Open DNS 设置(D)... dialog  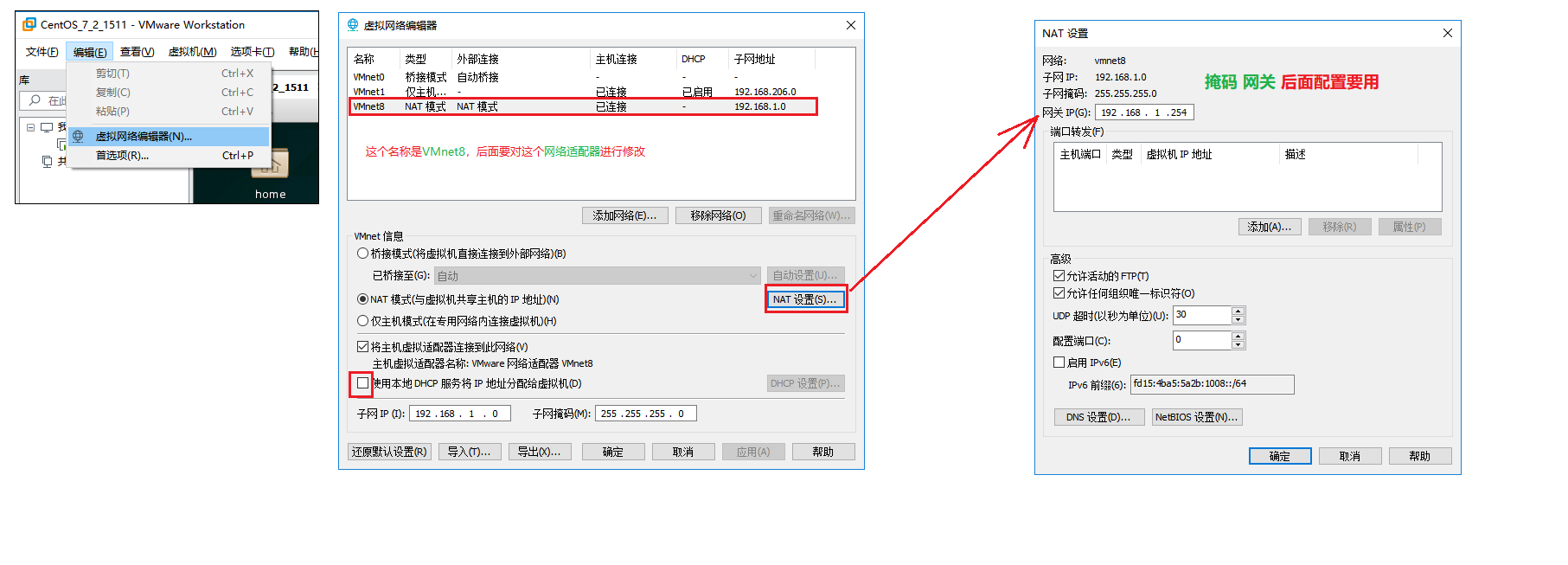[x=1098, y=417]
